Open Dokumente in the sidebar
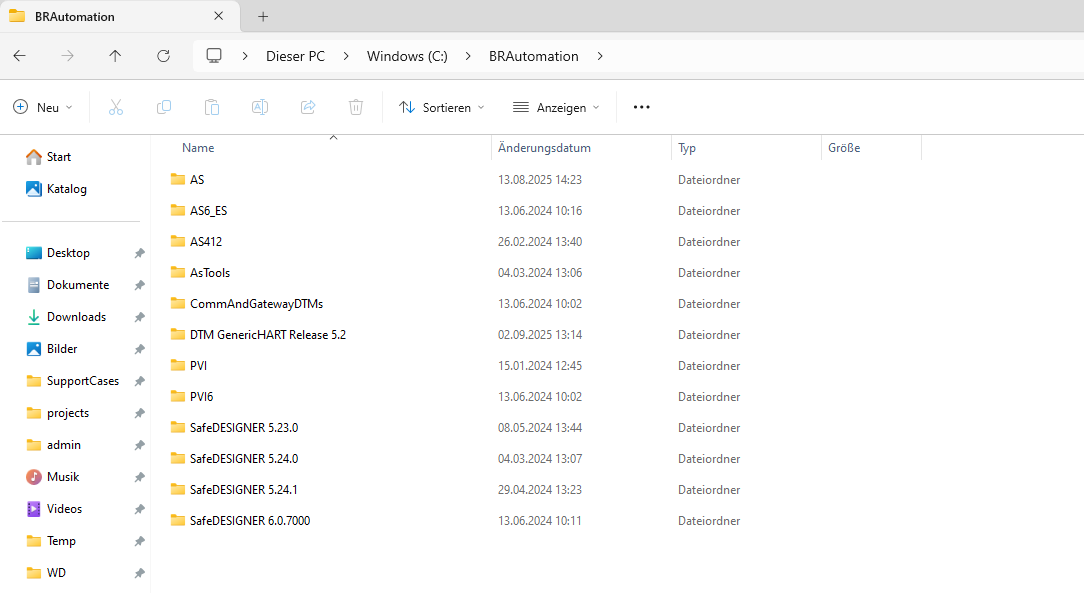This screenshot has width=1084, height=593. pyautogui.click(x=76, y=285)
